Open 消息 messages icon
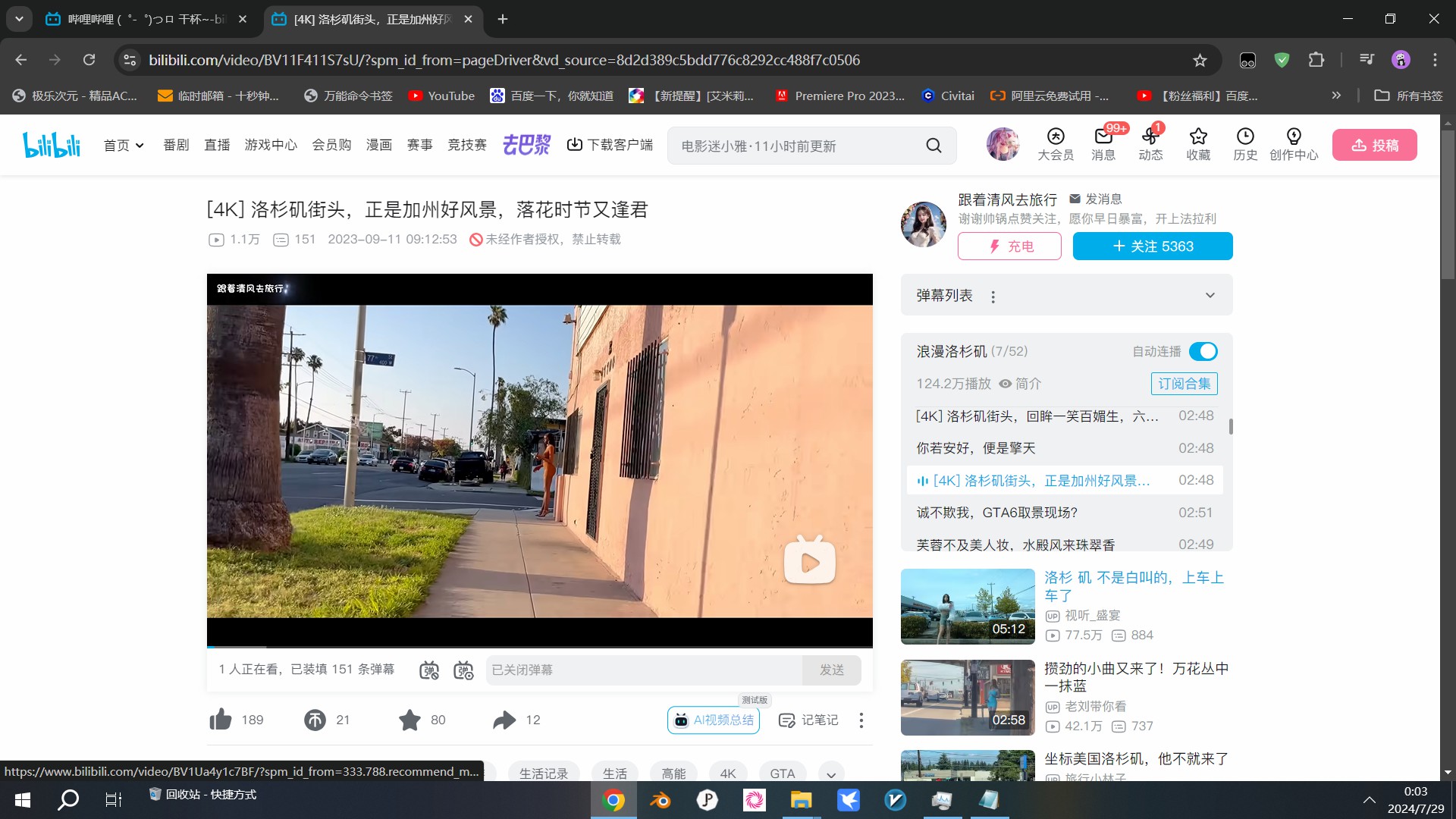The width and height of the screenshot is (1456, 819). pyautogui.click(x=1103, y=144)
